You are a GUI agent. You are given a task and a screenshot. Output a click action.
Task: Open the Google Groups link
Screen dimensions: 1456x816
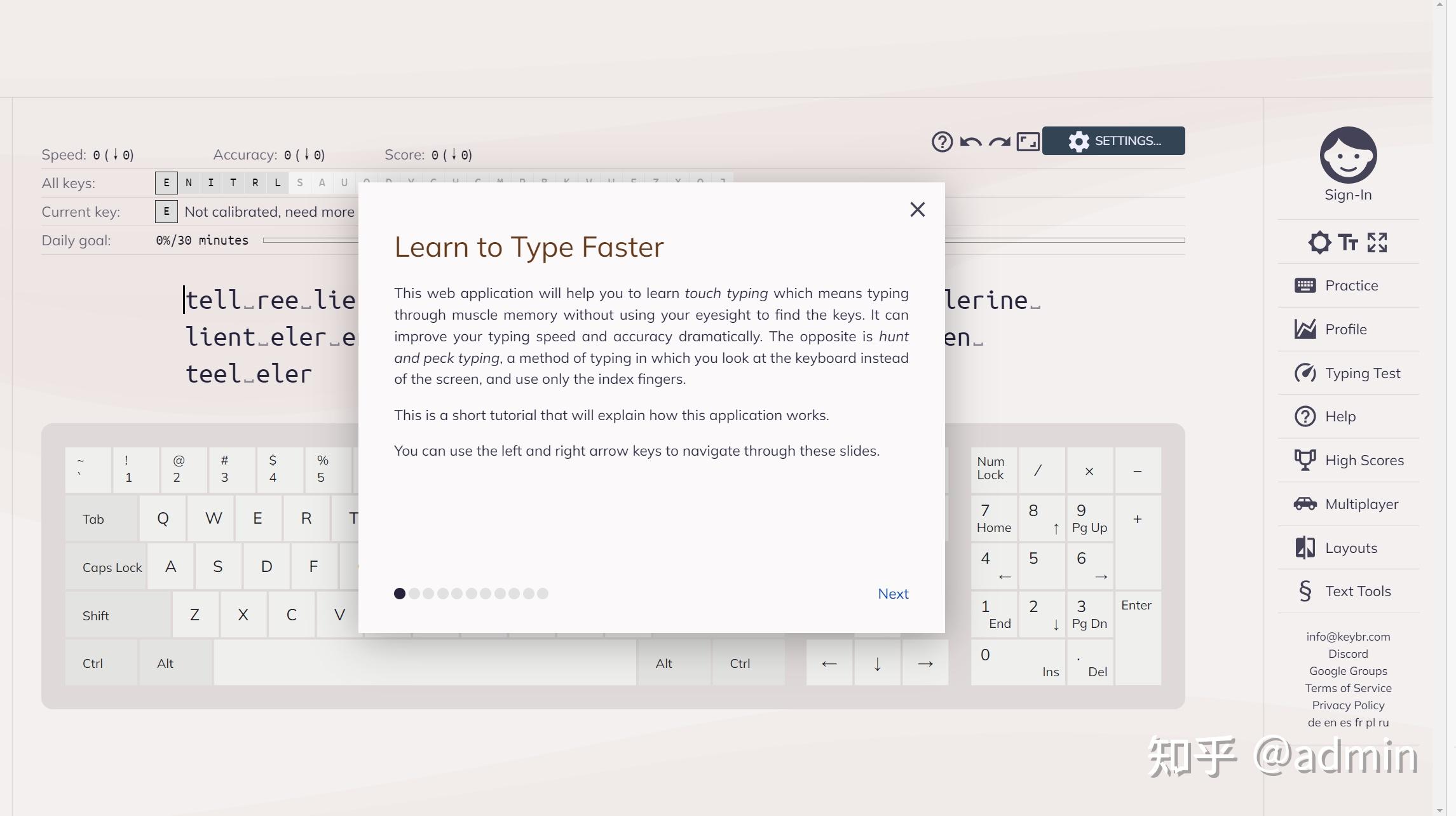click(x=1348, y=671)
